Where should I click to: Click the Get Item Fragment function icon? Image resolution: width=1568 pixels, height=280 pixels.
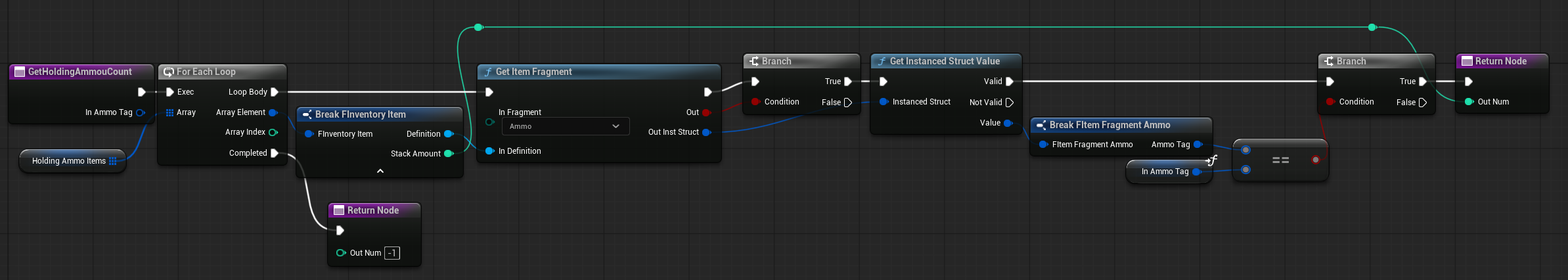[488, 72]
